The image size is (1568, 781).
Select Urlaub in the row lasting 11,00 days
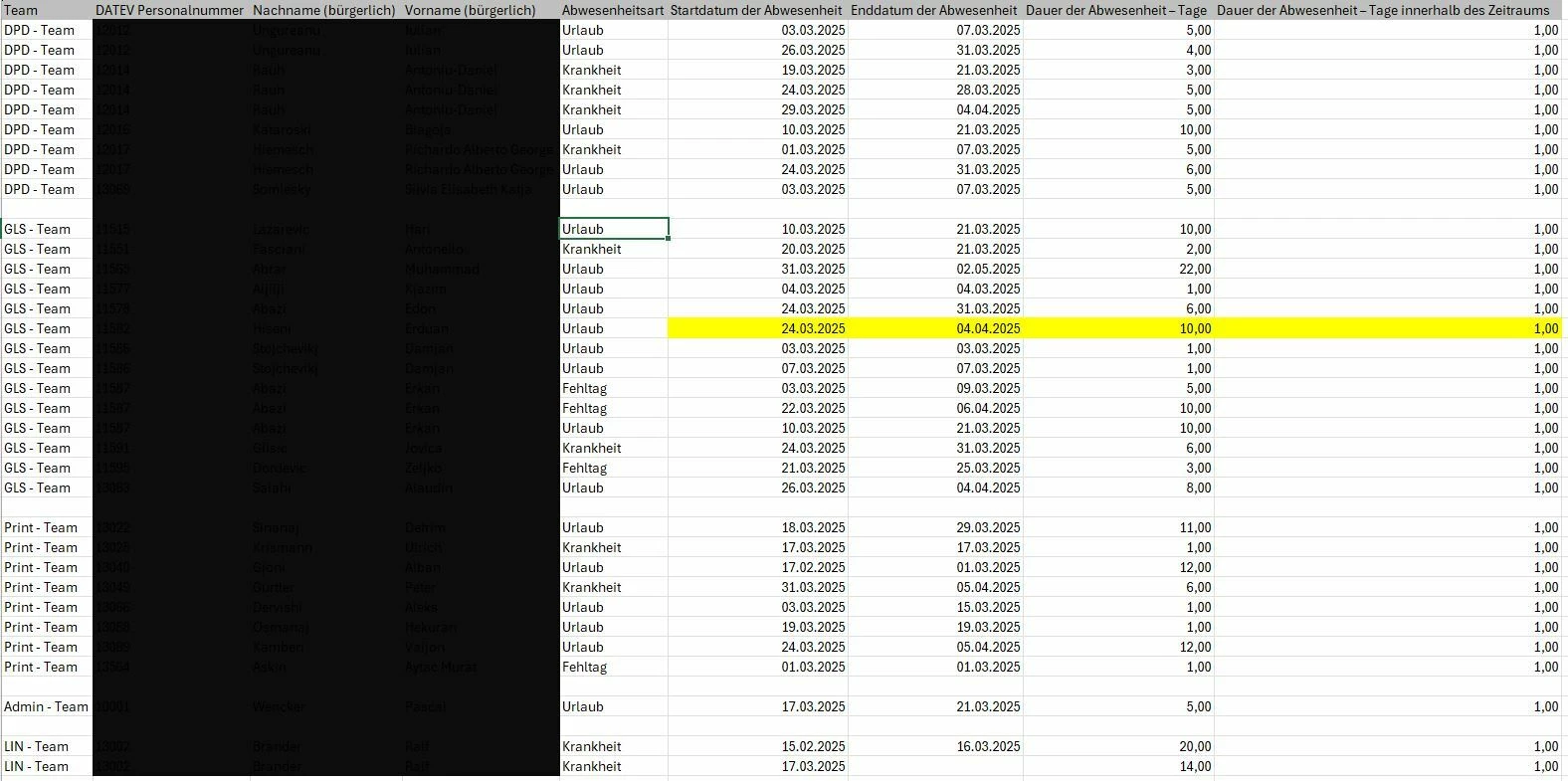click(x=583, y=527)
